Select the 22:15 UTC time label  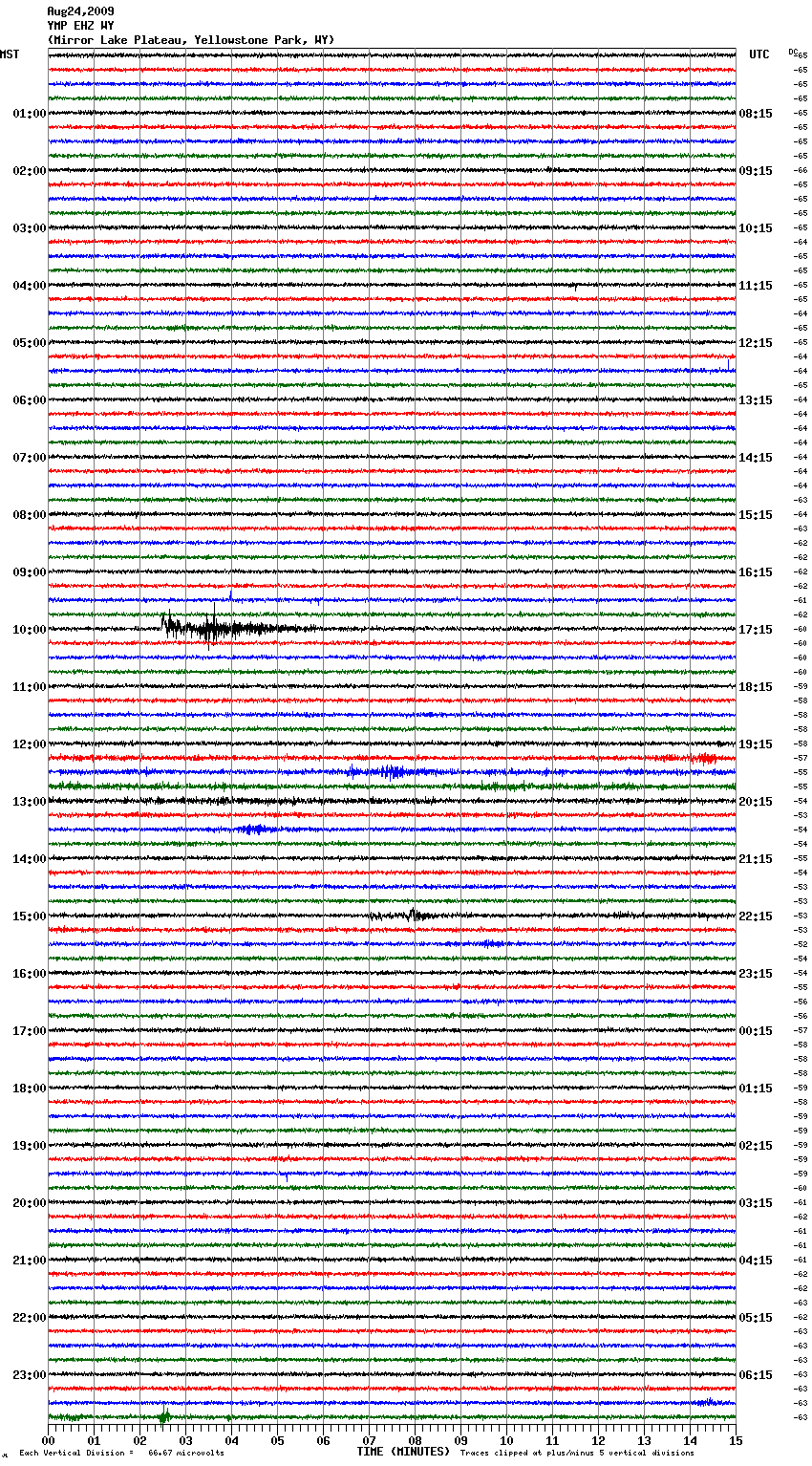pyautogui.click(x=756, y=916)
